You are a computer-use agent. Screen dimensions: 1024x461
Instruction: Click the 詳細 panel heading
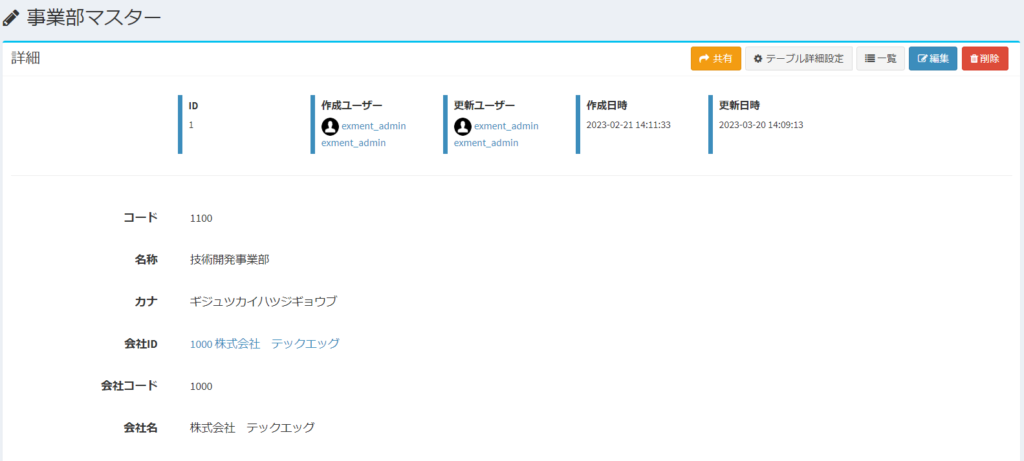click(25, 59)
